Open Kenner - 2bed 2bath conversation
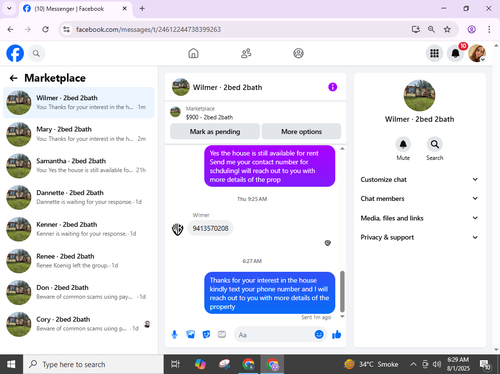This screenshot has width=500, height=374. (79, 229)
